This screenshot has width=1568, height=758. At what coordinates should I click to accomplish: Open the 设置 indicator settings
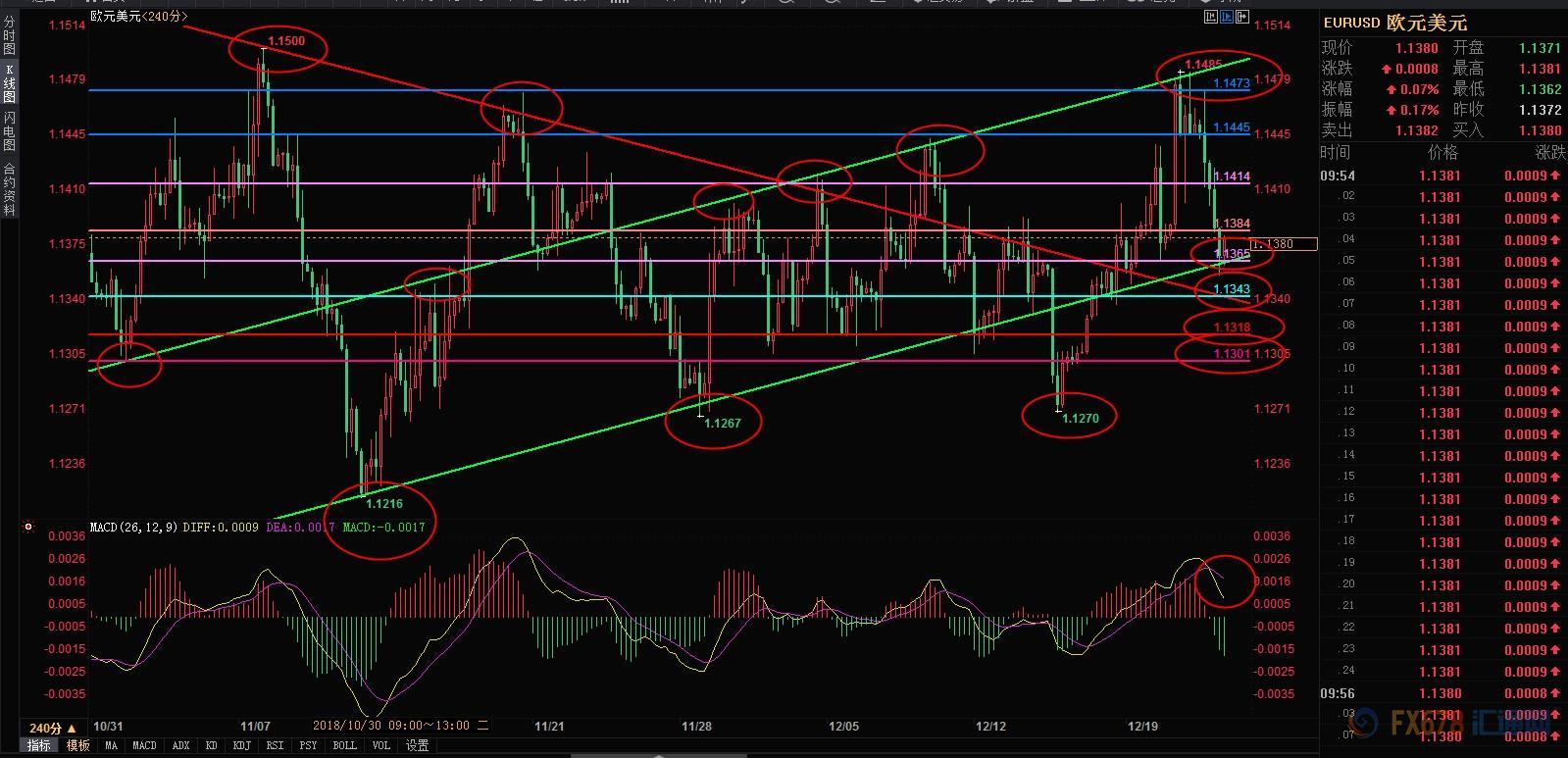(418, 745)
